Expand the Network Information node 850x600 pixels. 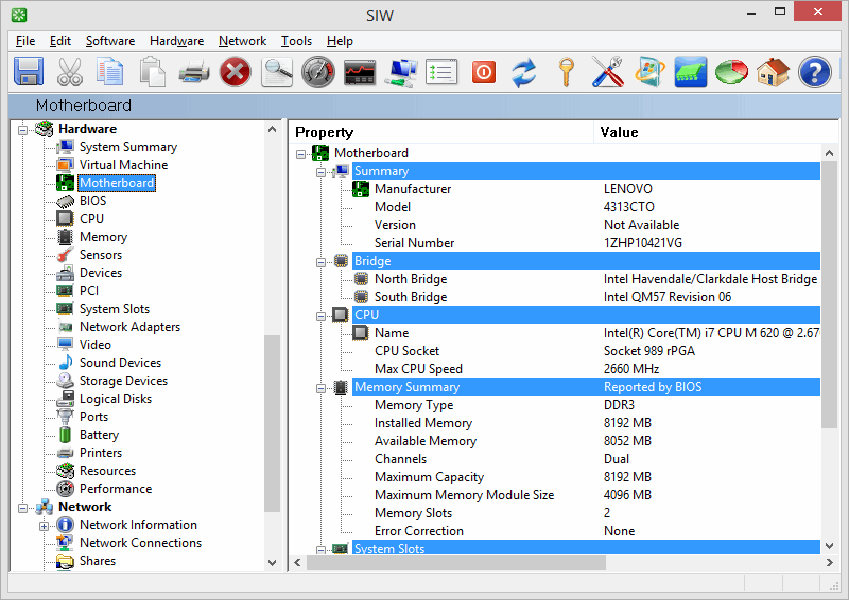44,526
